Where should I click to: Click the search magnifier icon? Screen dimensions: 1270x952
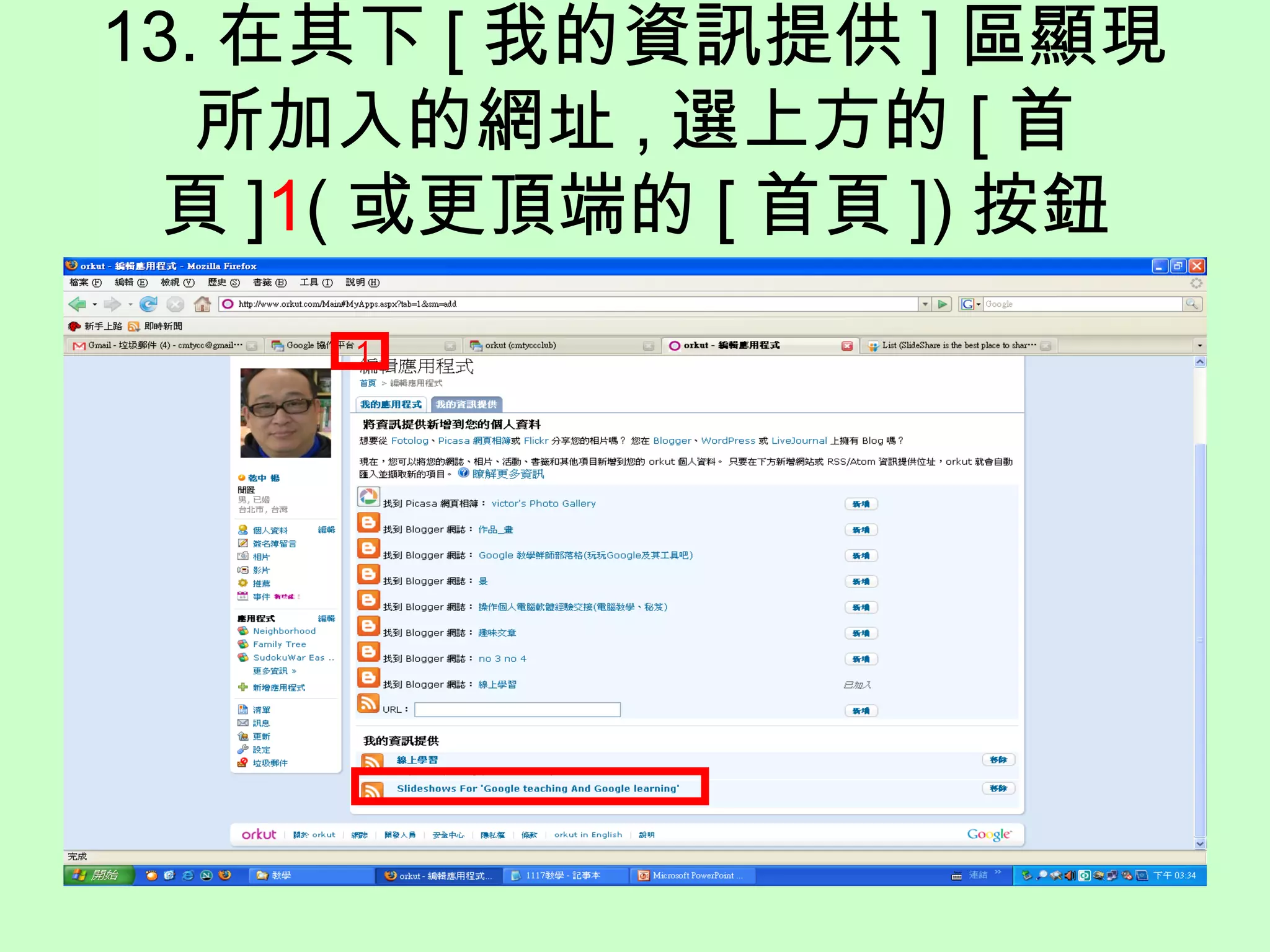click(x=1192, y=304)
